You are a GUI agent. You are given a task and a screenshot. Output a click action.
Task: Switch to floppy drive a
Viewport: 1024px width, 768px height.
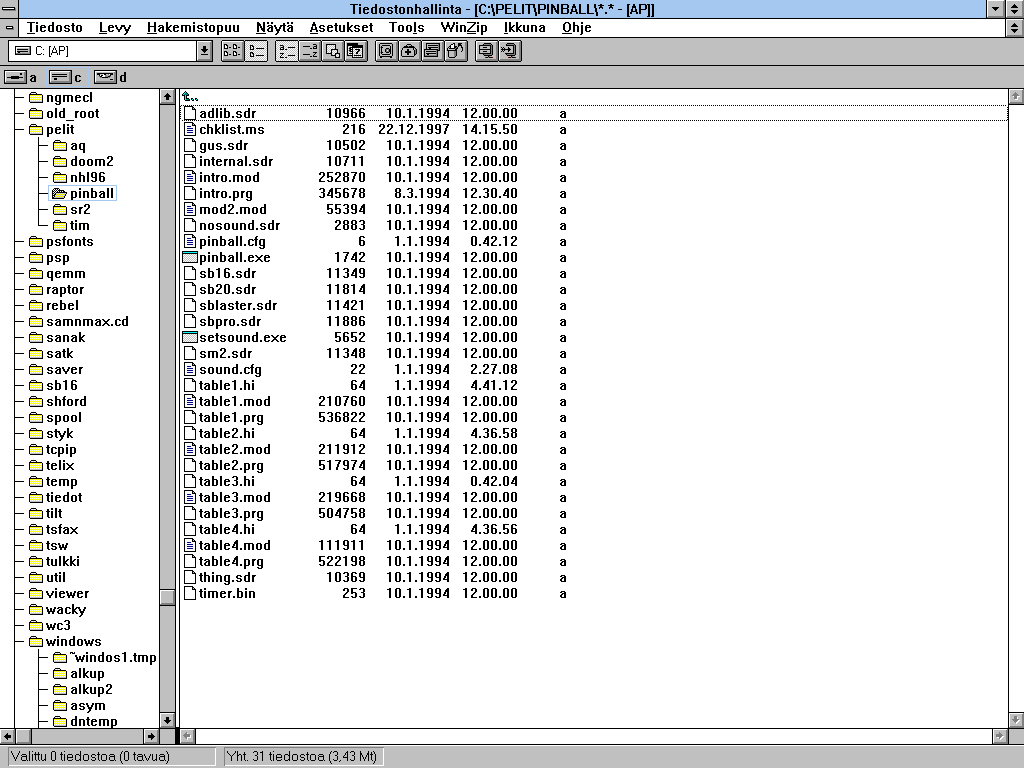(x=20, y=77)
